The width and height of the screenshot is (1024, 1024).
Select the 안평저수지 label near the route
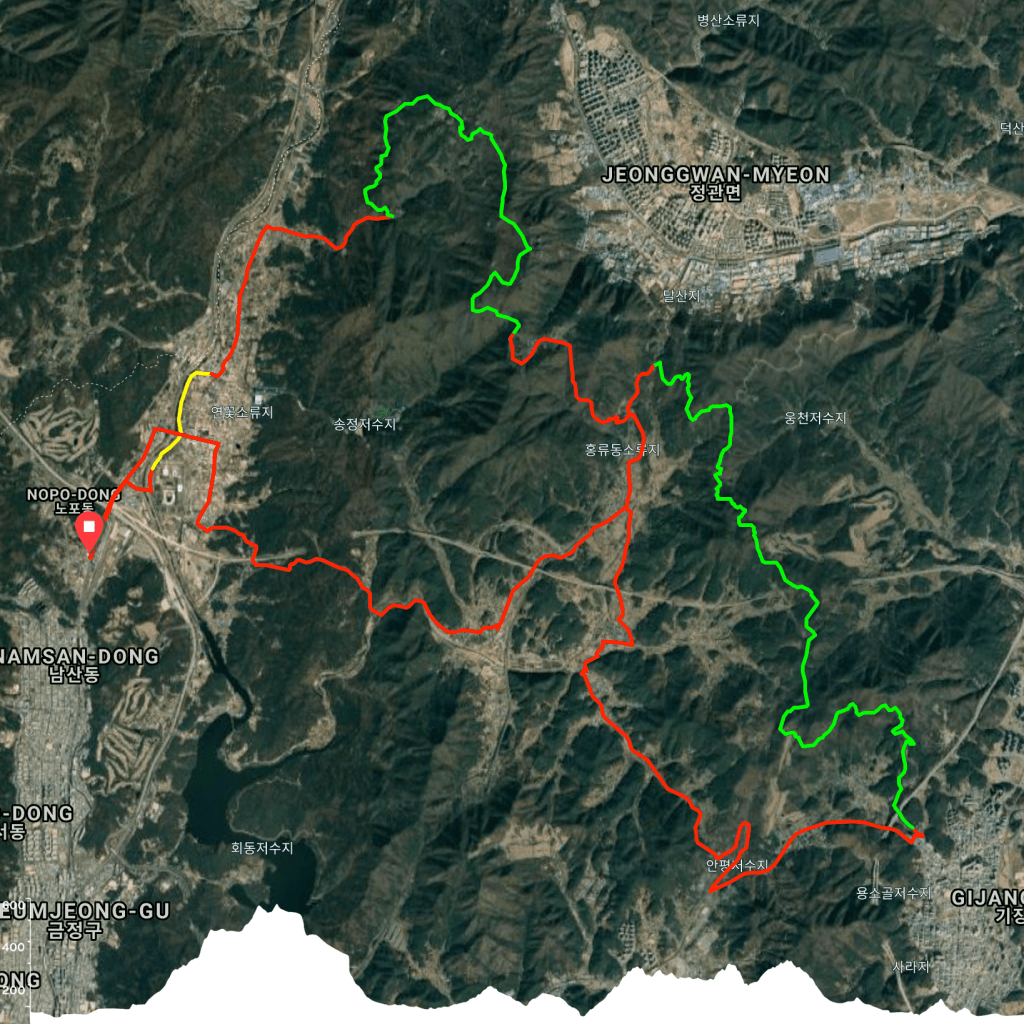[x=737, y=865]
